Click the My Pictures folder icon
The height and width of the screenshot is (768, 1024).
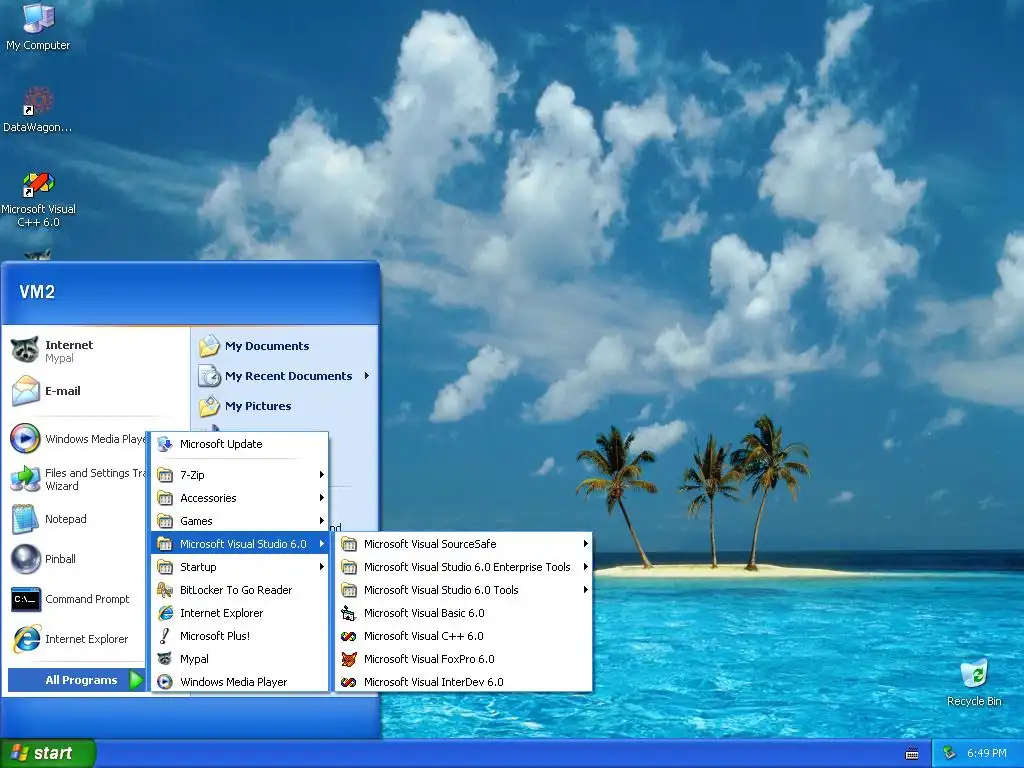point(210,406)
